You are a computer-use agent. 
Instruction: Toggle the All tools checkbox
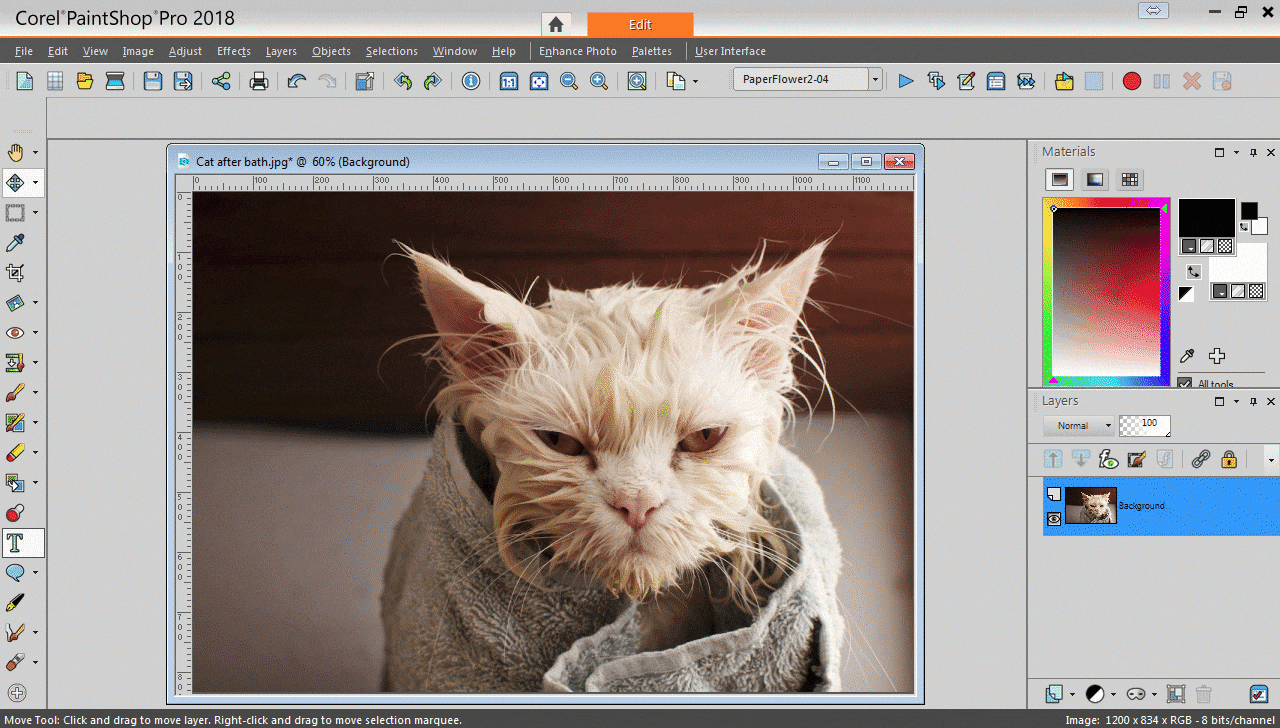coord(1185,384)
